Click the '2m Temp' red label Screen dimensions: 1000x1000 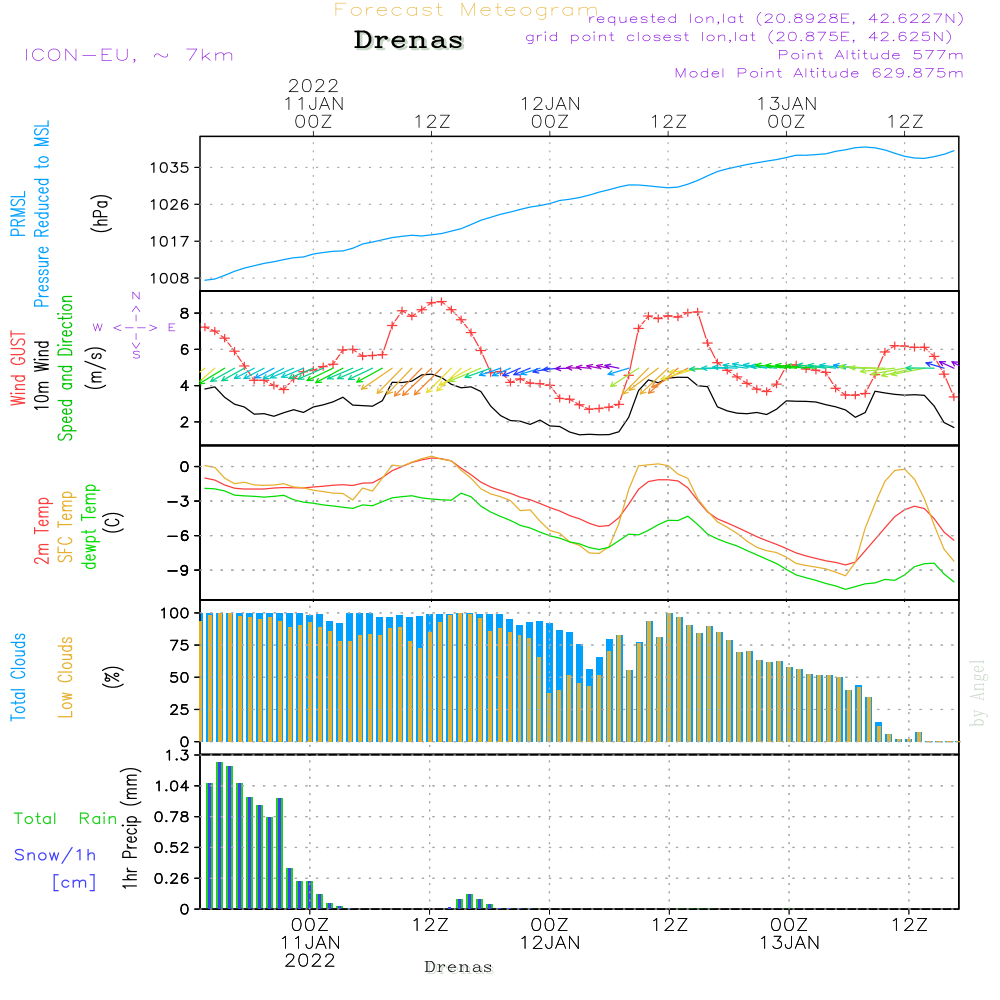[41, 531]
